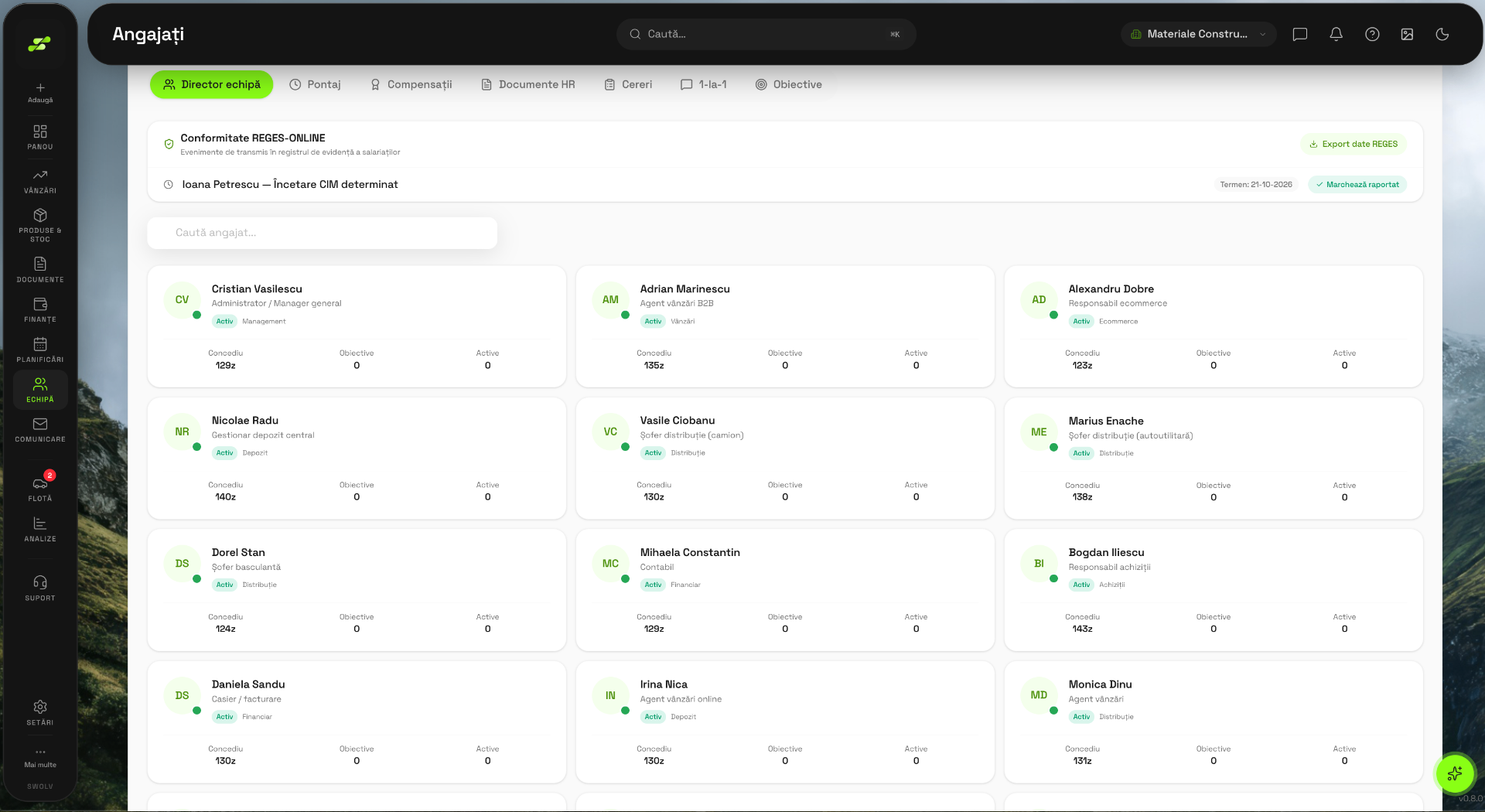Image resolution: width=1485 pixels, height=812 pixels.
Task: Open Mihaela Constantin employee card
Action: pyautogui.click(x=785, y=590)
